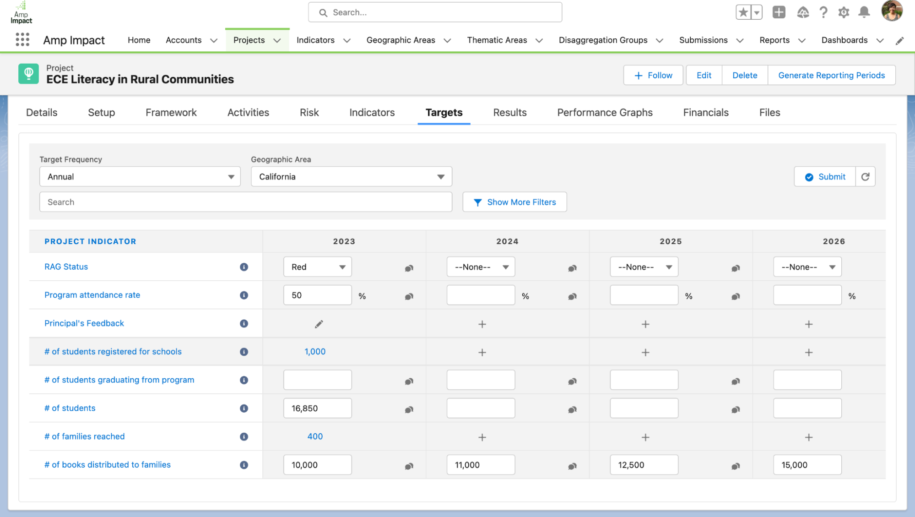
Task: Open the App Launcher grid icon
Action: click(22, 40)
